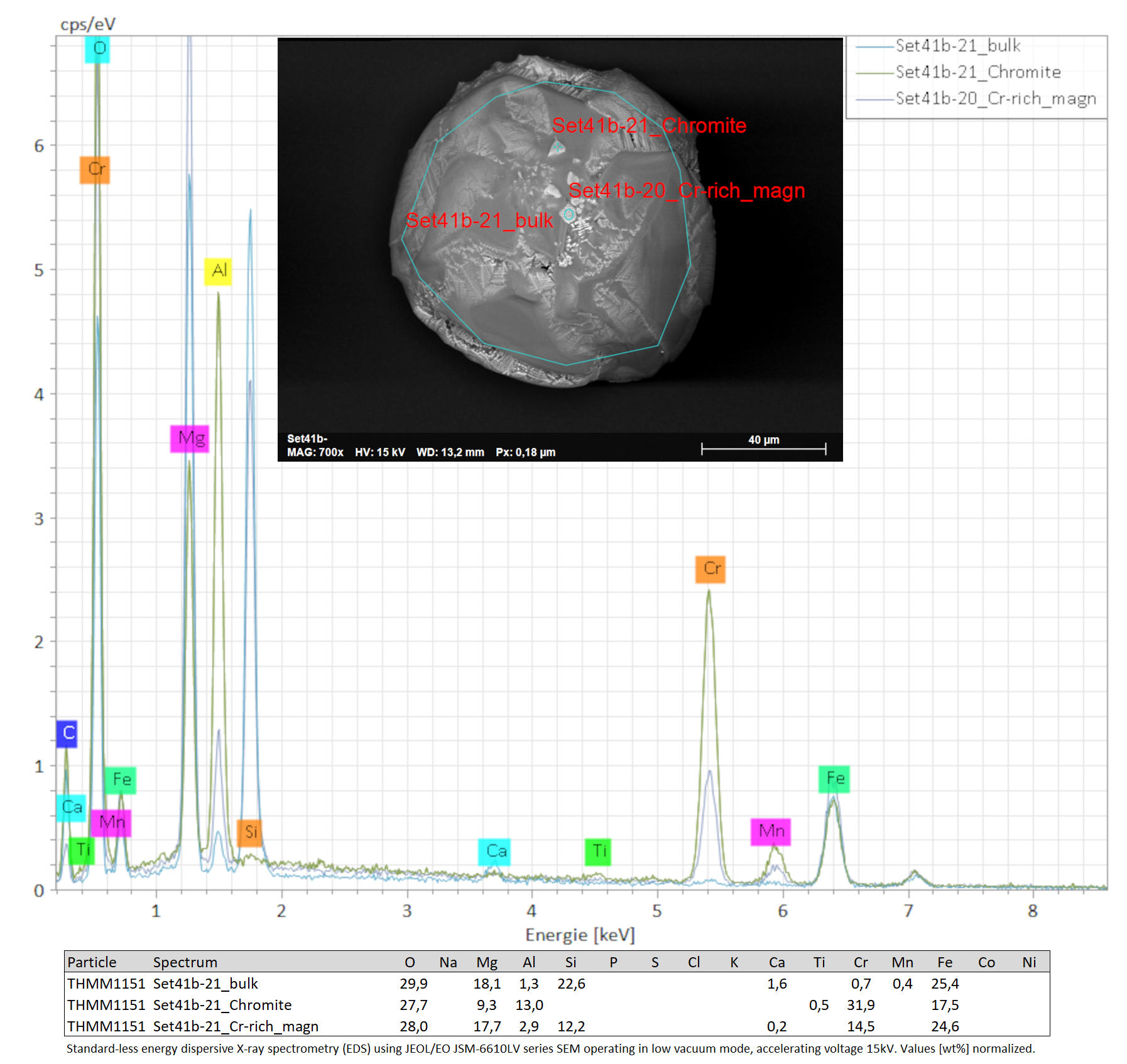Click the Cr-rich_magn Fe value 24,6

click(x=945, y=1026)
